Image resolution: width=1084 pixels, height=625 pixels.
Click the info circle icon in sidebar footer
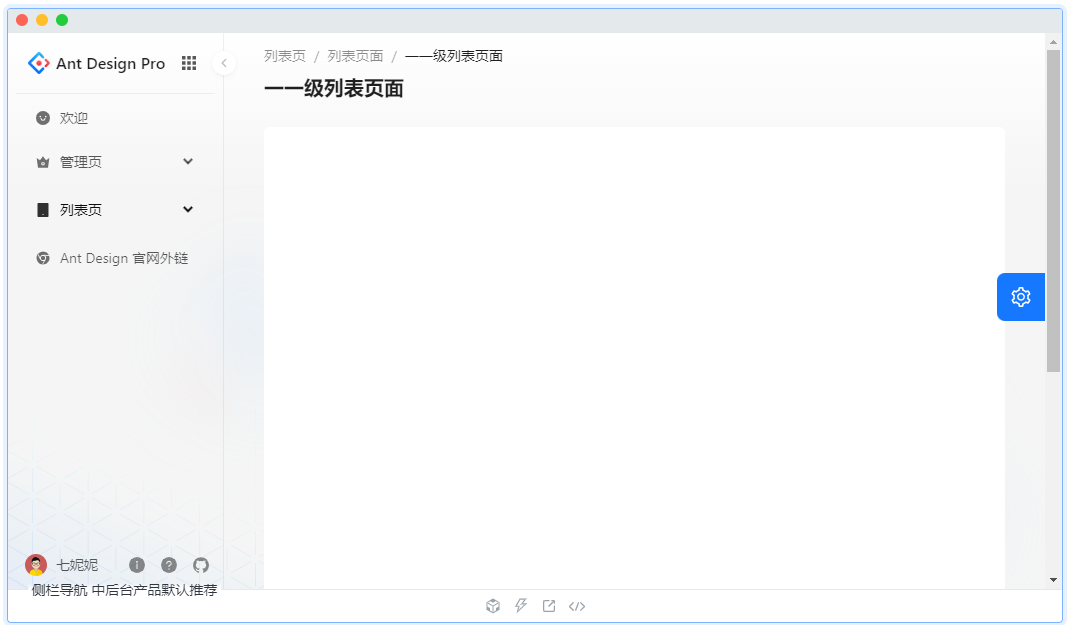(x=137, y=565)
